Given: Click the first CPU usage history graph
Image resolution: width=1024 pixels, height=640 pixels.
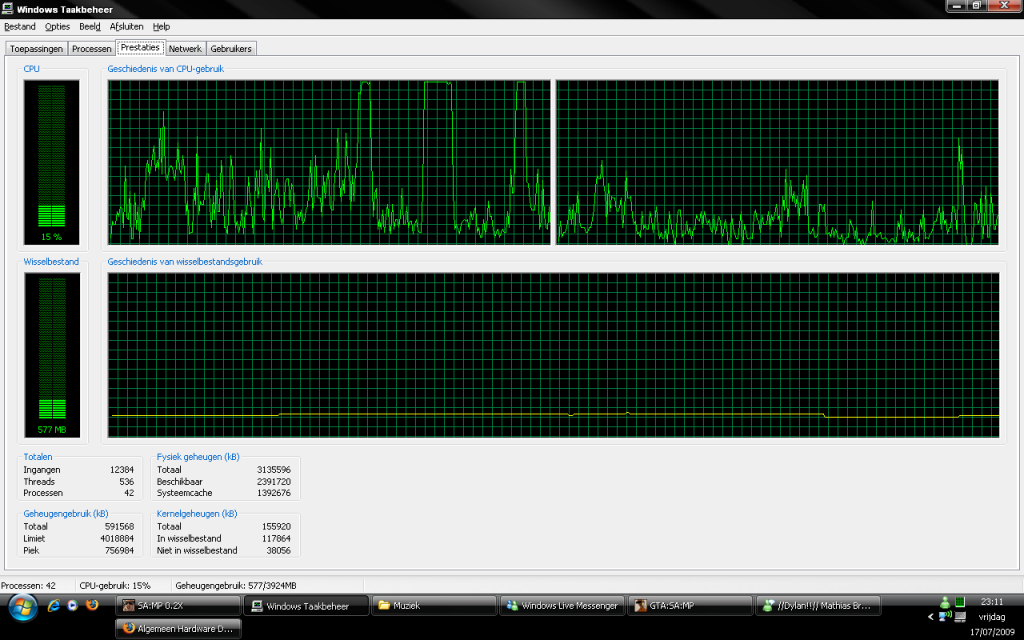Looking at the screenshot, I should coord(329,163).
